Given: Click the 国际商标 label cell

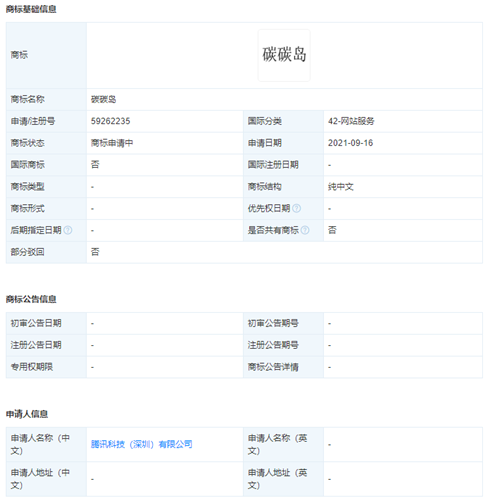Looking at the screenshot, I should pyautogui.click(x=46, y=165).
